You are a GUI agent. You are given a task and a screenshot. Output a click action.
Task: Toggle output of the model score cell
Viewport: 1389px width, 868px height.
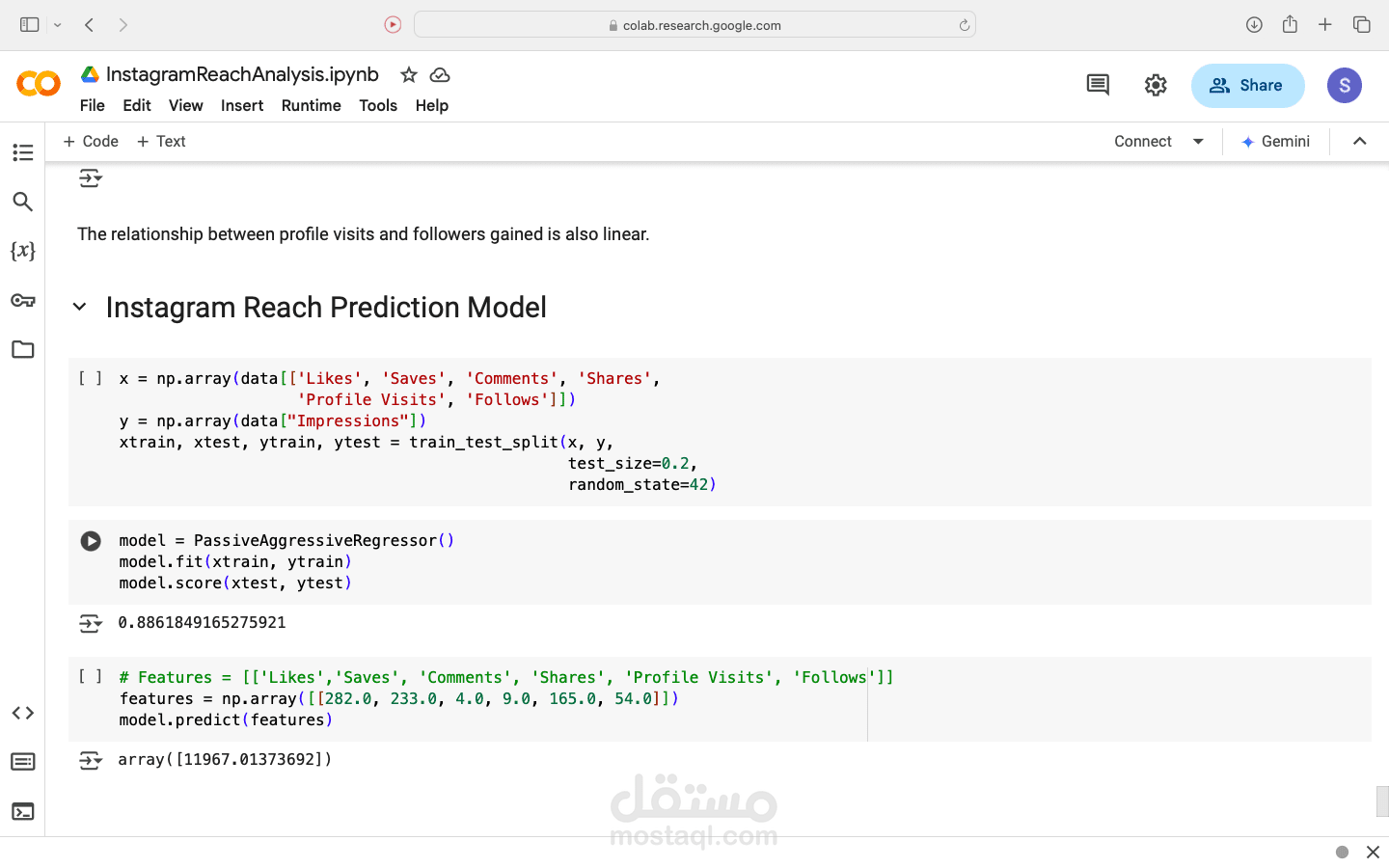[91, 624]
